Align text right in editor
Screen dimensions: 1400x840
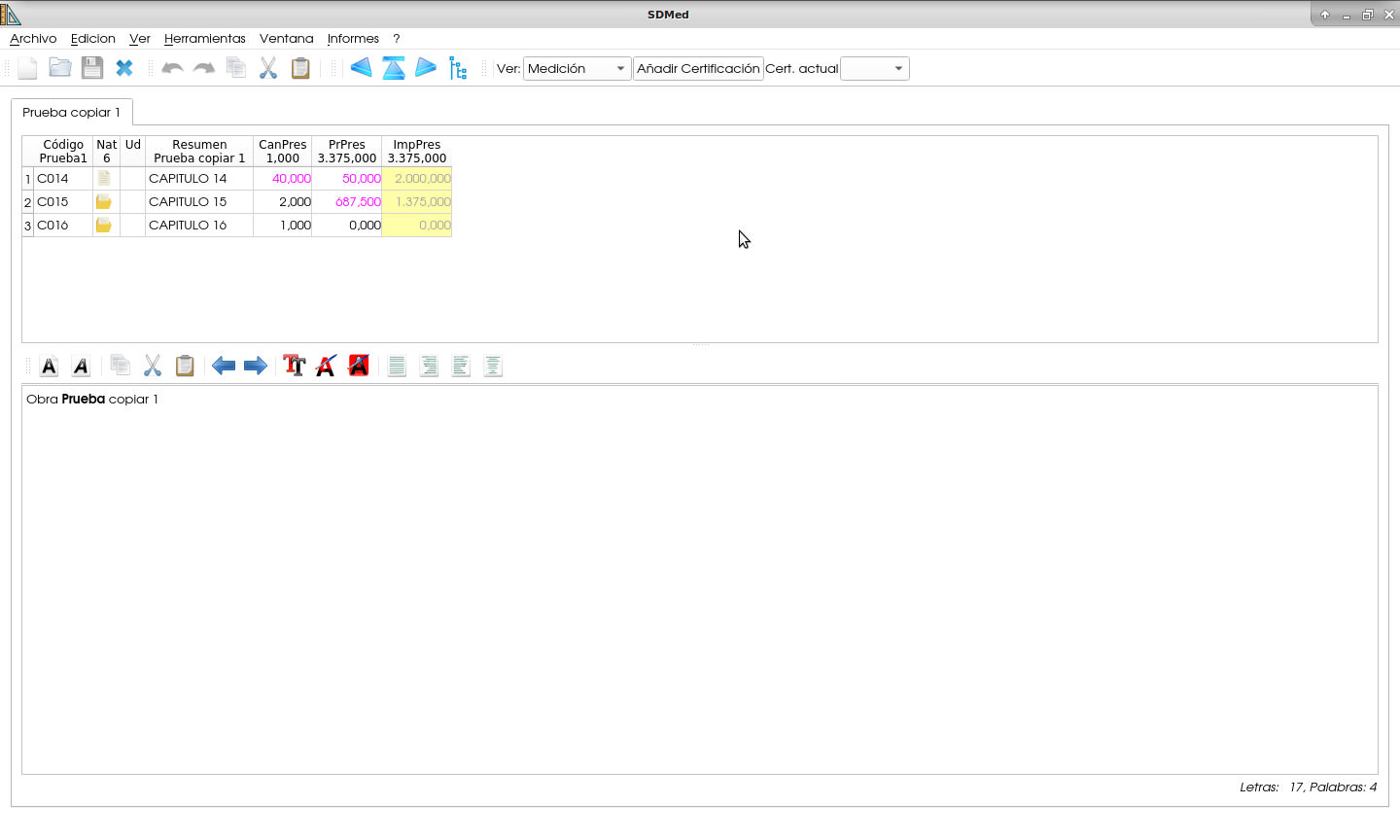pyautogui.click(x=429, y=366)
